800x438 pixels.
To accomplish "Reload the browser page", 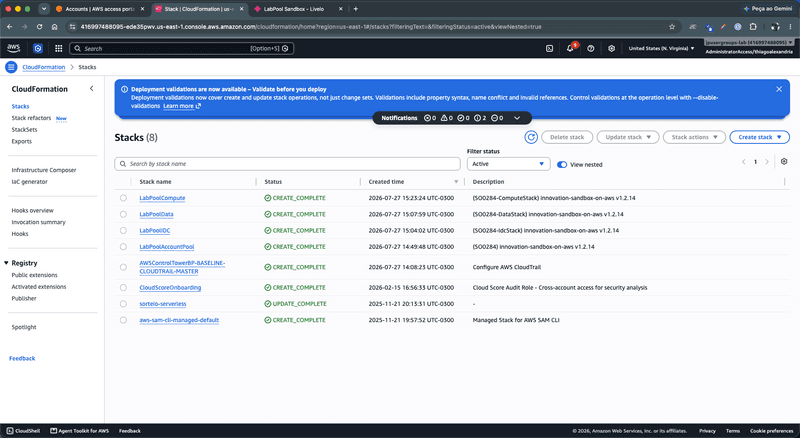I will pyautogui.click(x=39, y=27).
